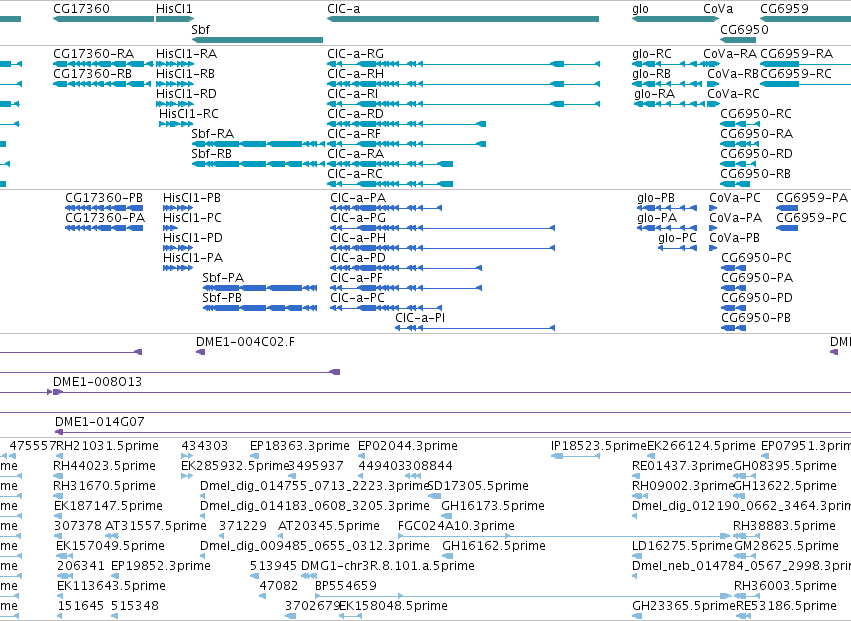Click the HisCl1-RC transcript label
This screenshot has height=621, width=851.
click(189, 114)
